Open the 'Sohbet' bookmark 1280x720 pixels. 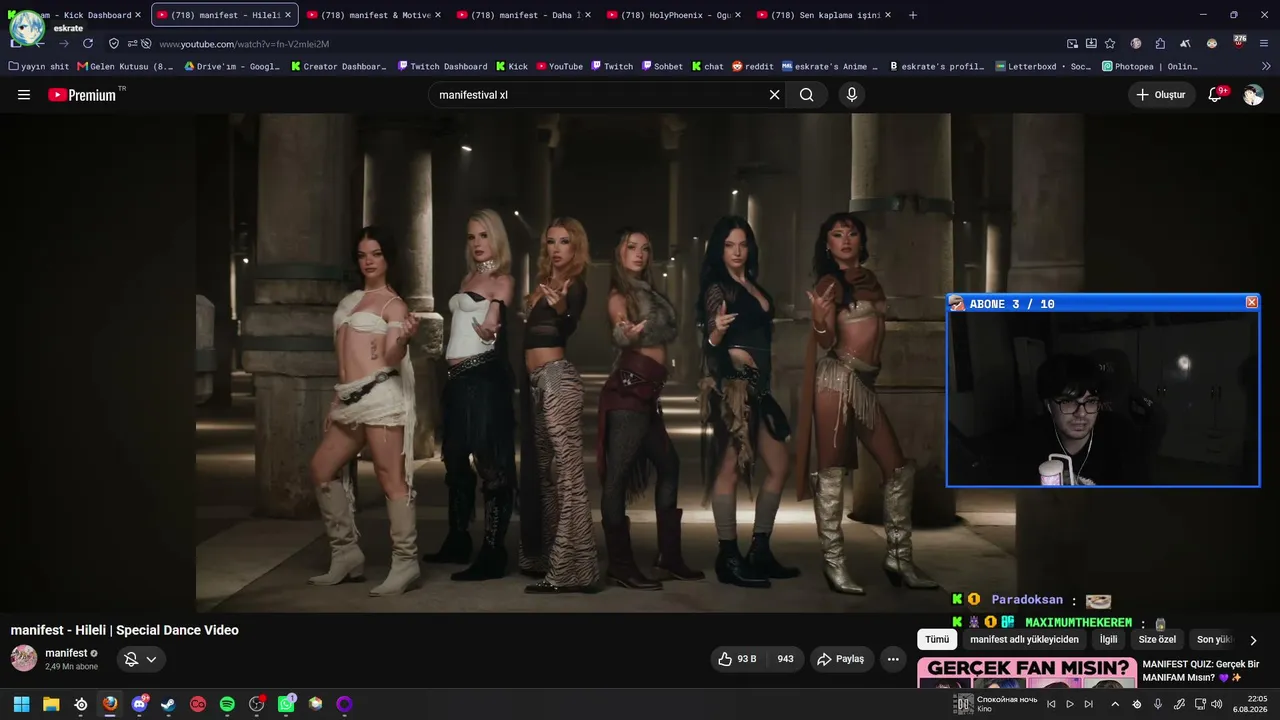pos(662,66)
